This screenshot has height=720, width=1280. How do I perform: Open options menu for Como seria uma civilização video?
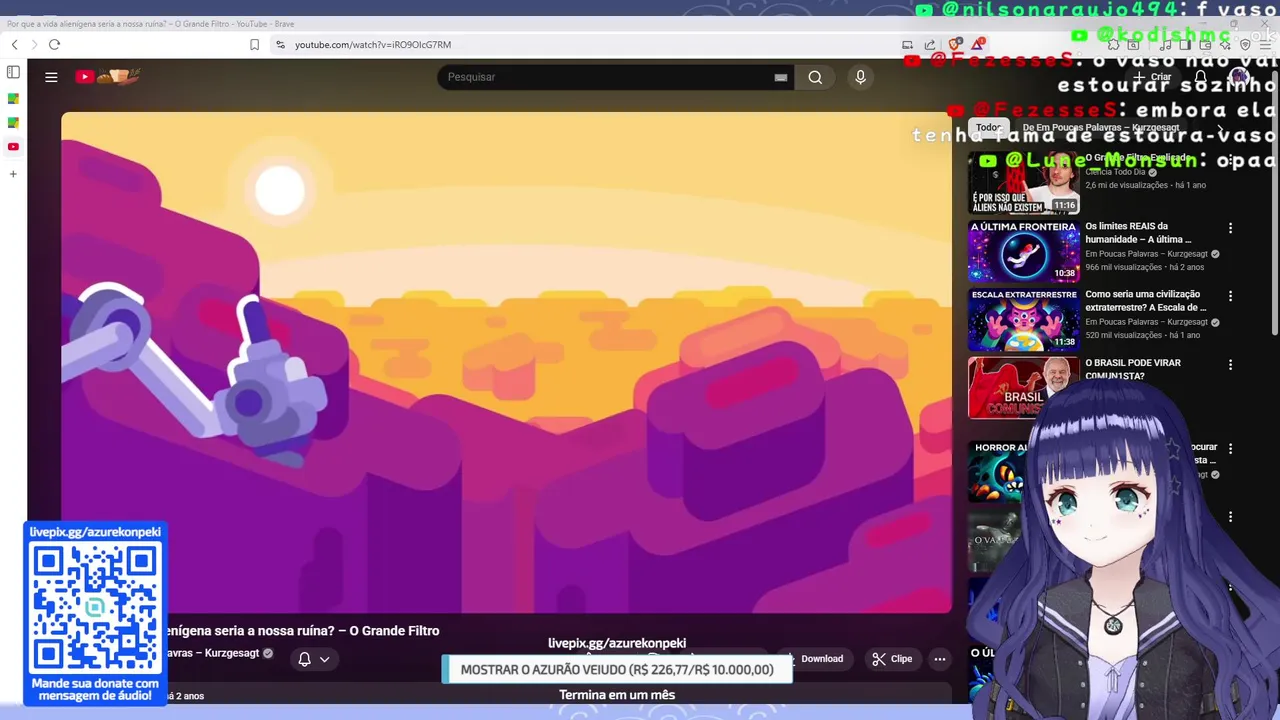click(x=1230, y=296)
